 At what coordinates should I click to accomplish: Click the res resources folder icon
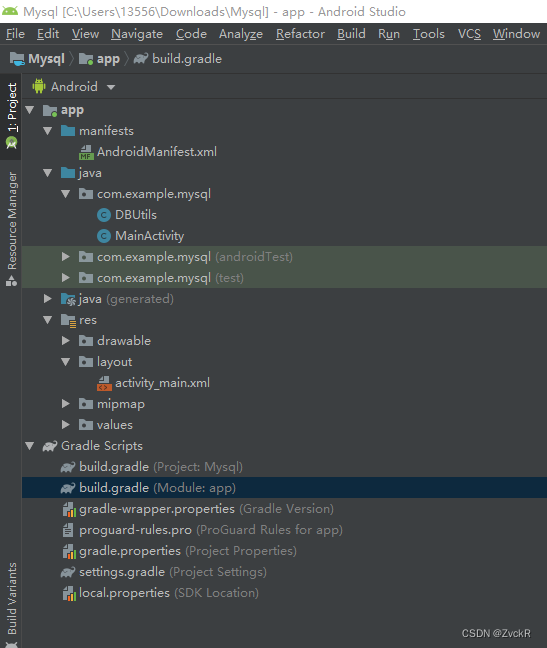[68, 320]
